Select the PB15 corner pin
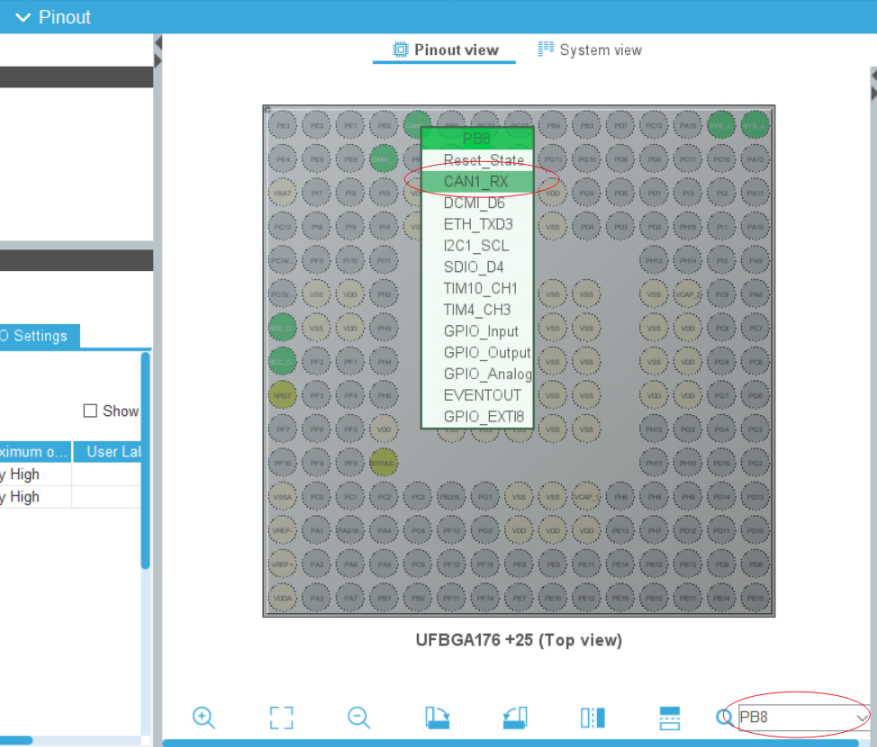Viewport: 877px width, 747px height. click(x=755, y=598)
